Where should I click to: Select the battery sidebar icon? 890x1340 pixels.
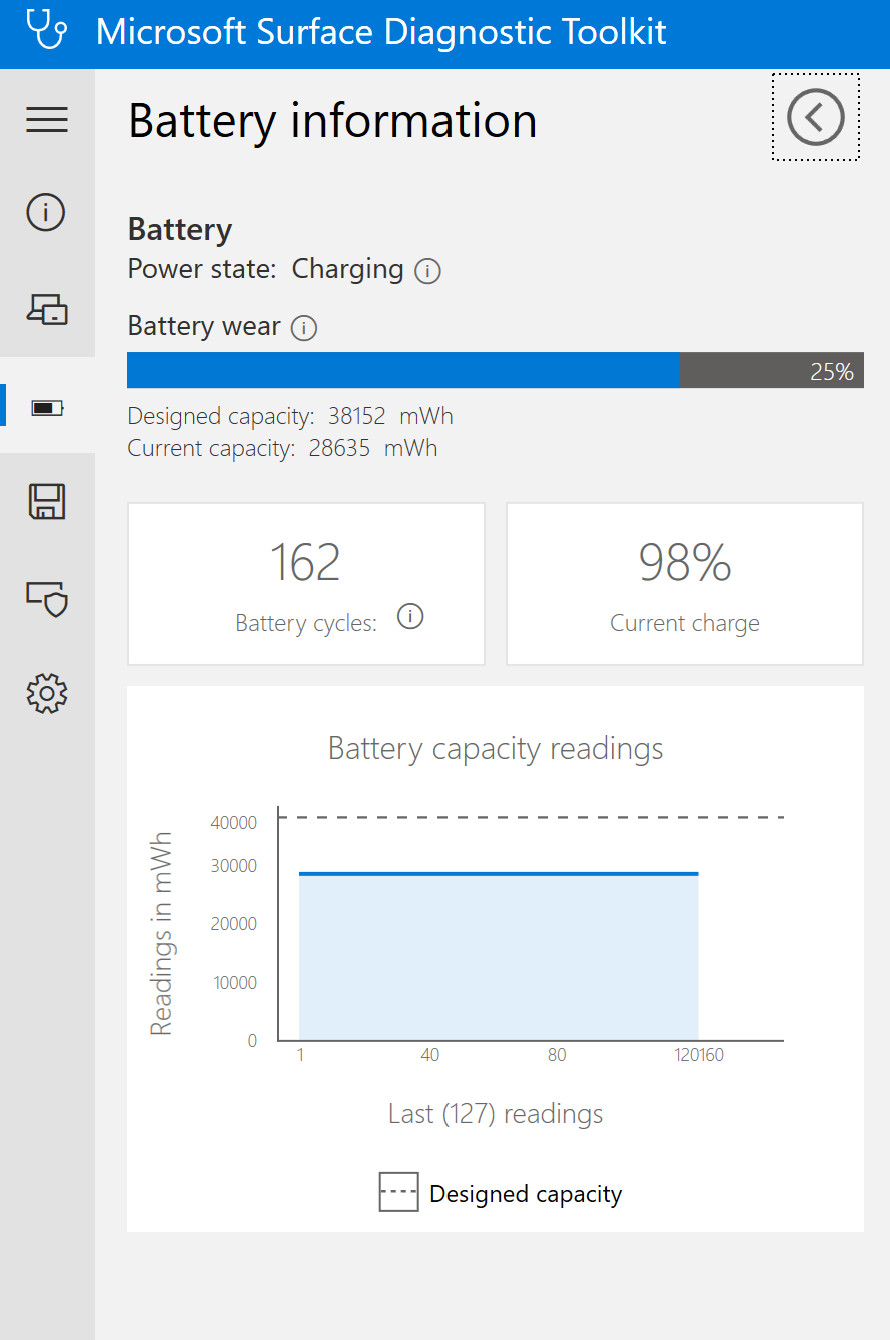(x=47, y=407)
